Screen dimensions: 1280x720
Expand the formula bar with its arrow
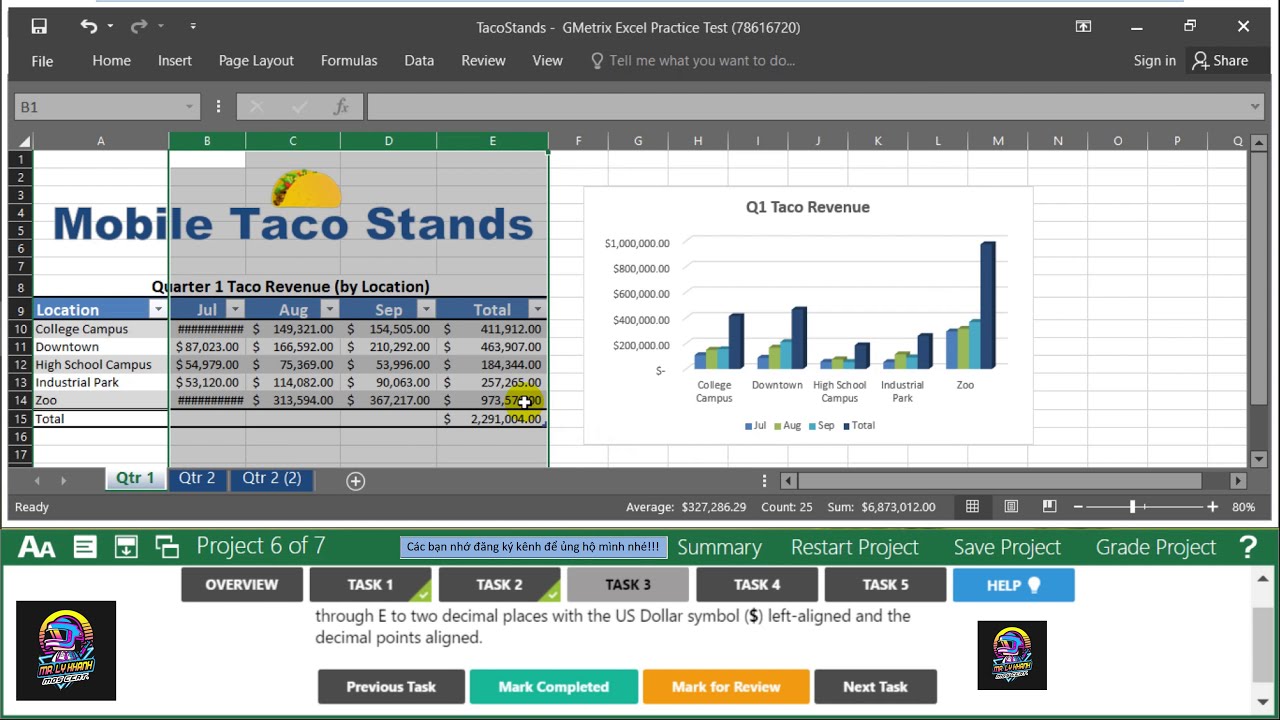[1256, 107]
